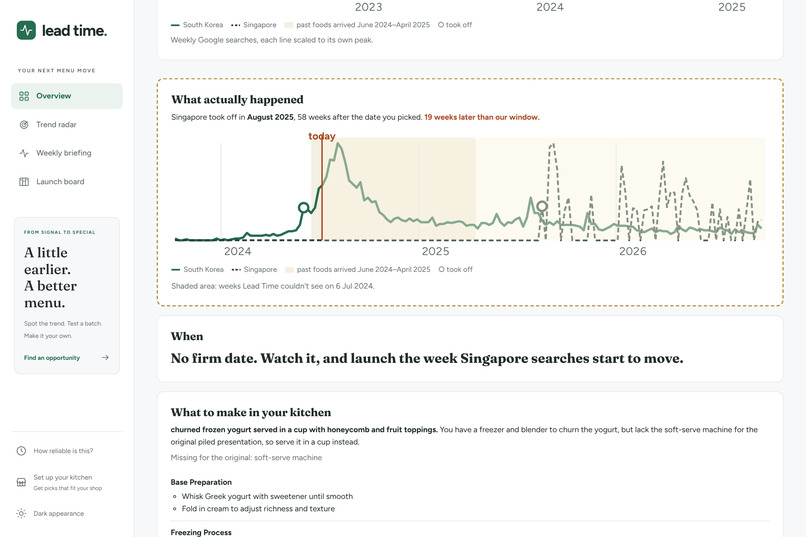Screen dimensions: 806x537
Task: Click the took off legend in What actually happened
Action: (x=455, y=269)
